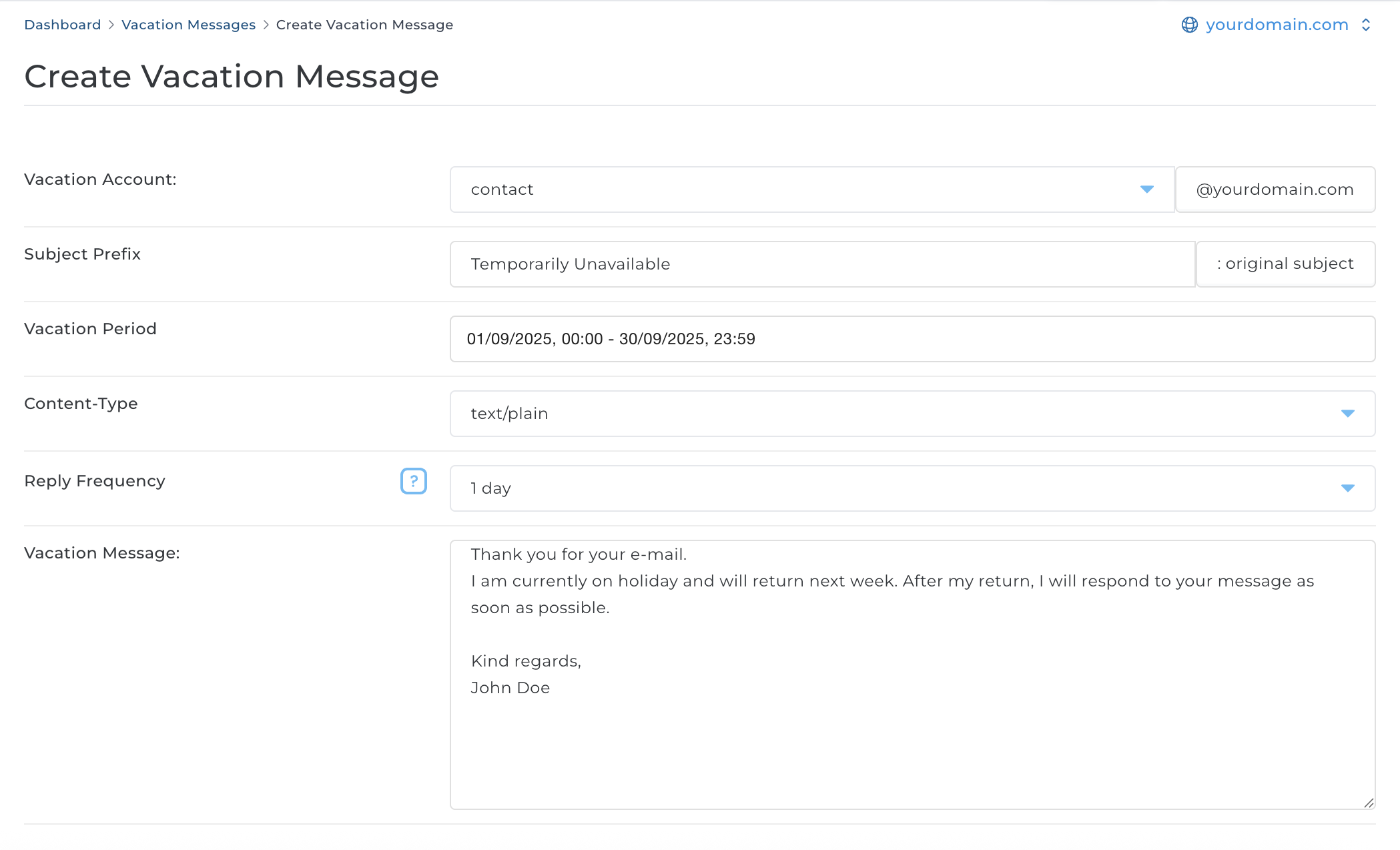The height and width of the screenshot is (850, 1400).
Task: Click the breadcrumb separator after Vacation Messages
Action: pos(266,25)
